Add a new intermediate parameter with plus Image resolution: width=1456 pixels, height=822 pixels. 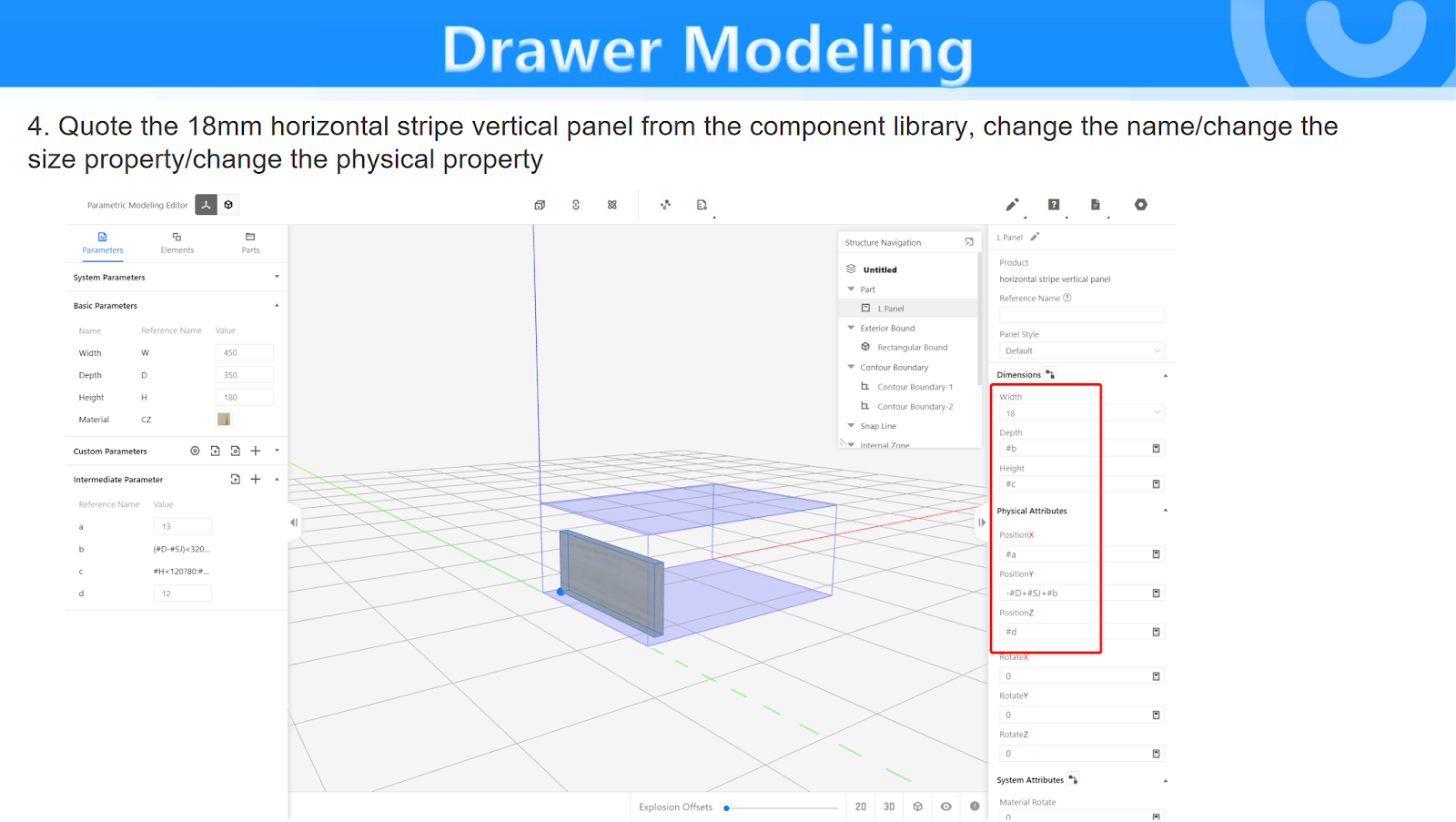[x=256, y=480]
